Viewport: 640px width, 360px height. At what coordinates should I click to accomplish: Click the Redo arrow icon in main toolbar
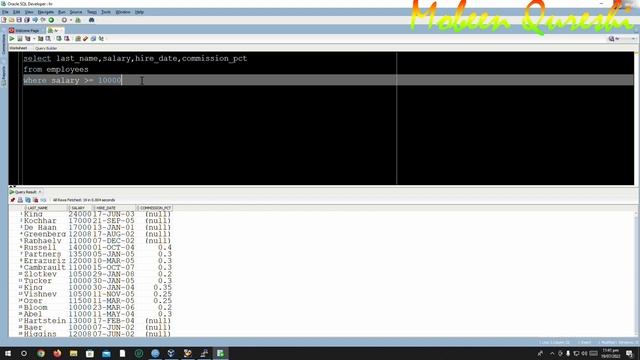tap(43, 20)
